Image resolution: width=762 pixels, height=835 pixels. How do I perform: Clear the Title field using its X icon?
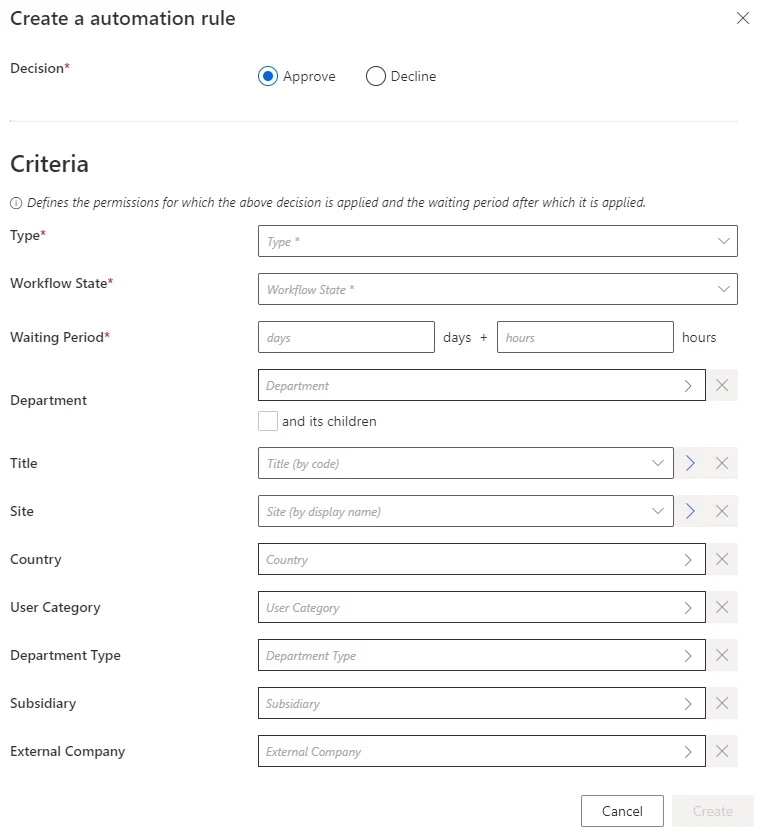point(722,463)
